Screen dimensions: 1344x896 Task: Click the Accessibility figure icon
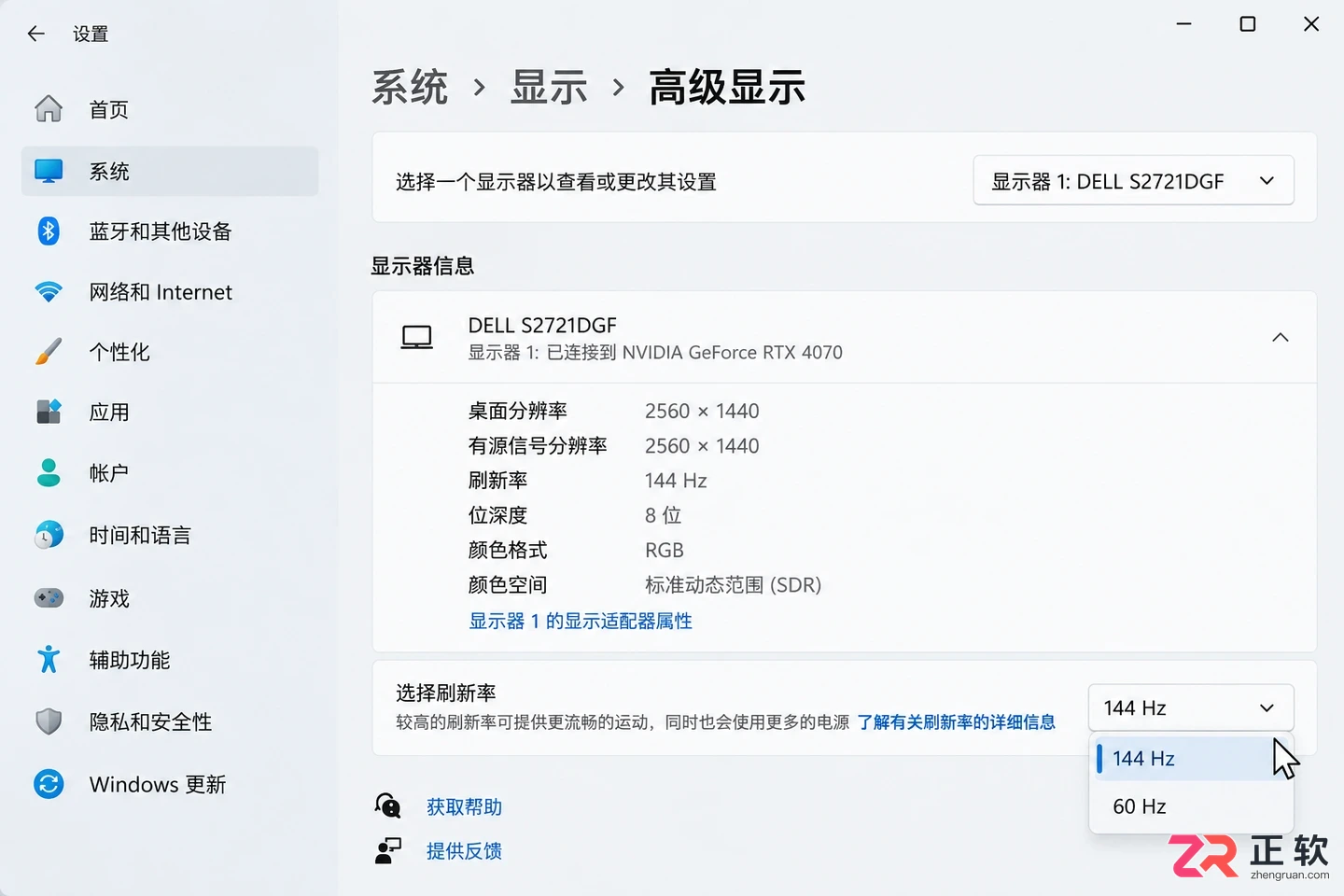tap(49, 660)
